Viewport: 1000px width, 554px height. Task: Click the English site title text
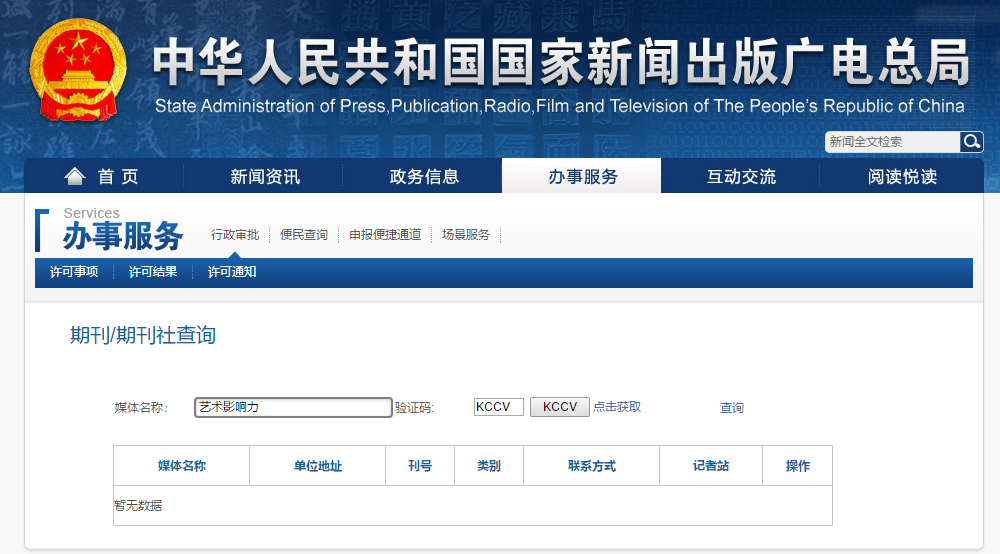pos(559,106)
